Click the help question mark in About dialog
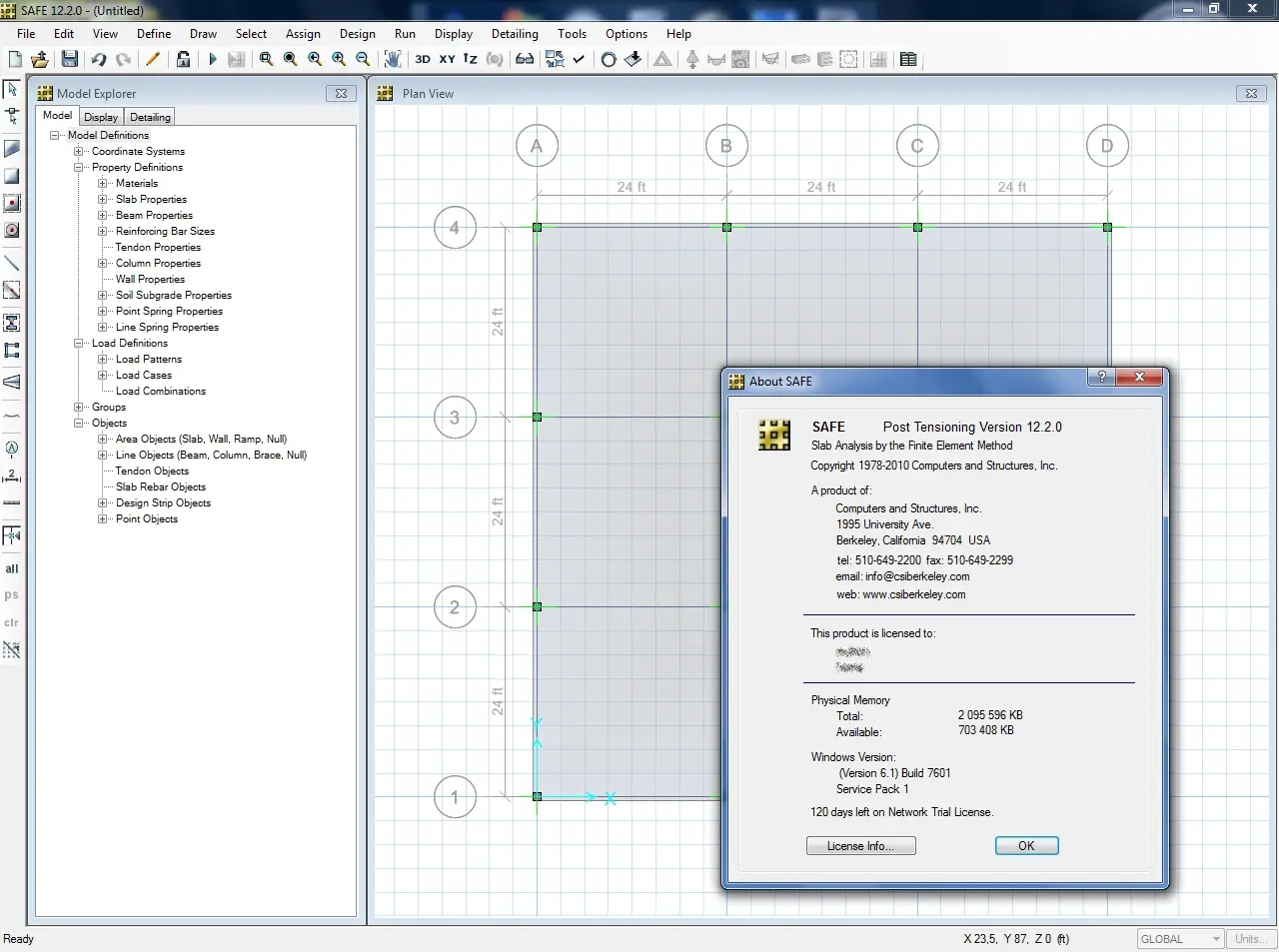 click(x=1102, y=378)
